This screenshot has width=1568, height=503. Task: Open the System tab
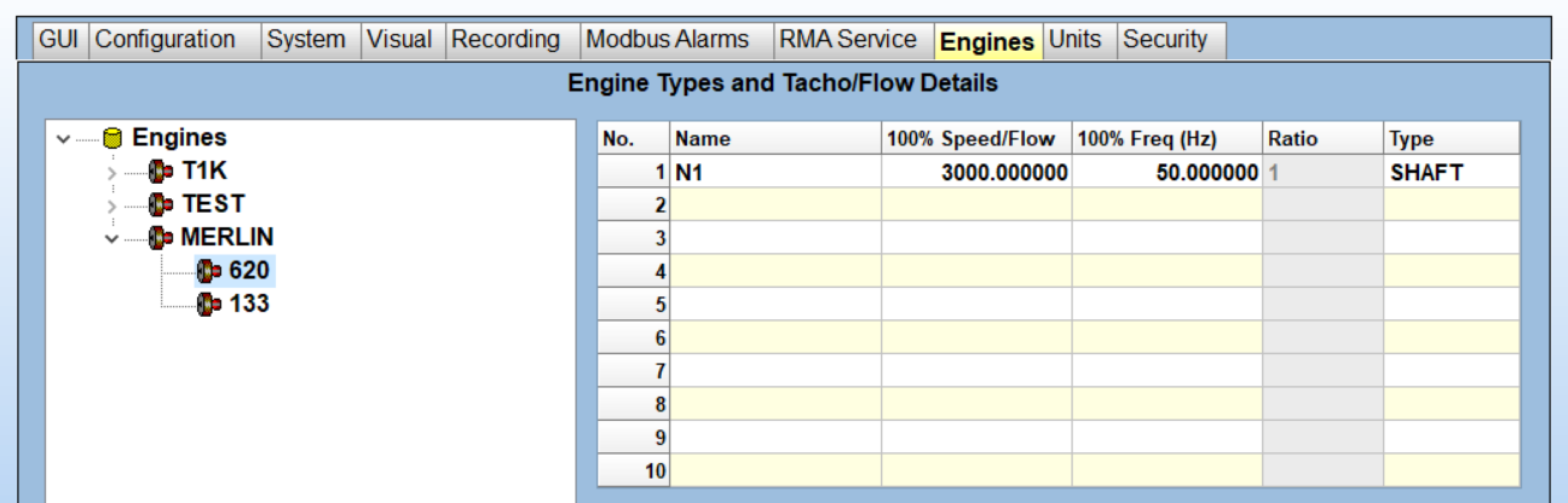(x=310, y=40)
